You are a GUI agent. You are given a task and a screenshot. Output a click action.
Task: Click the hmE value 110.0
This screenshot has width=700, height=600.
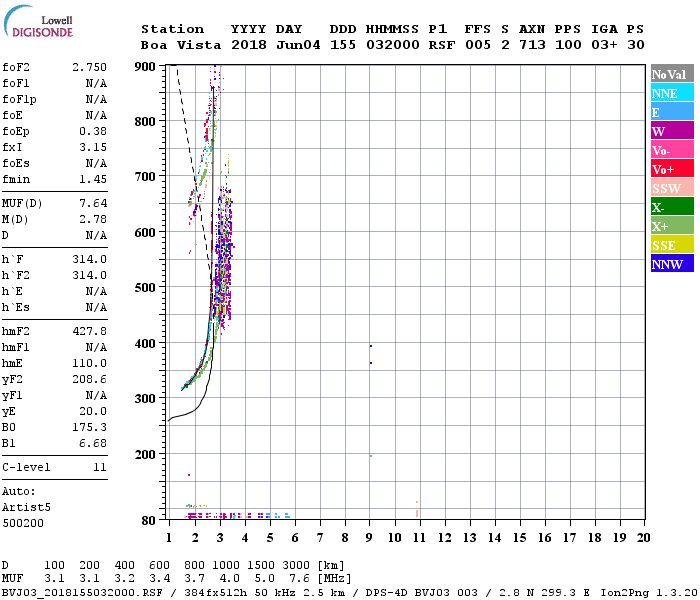click(x=89, y=363)
